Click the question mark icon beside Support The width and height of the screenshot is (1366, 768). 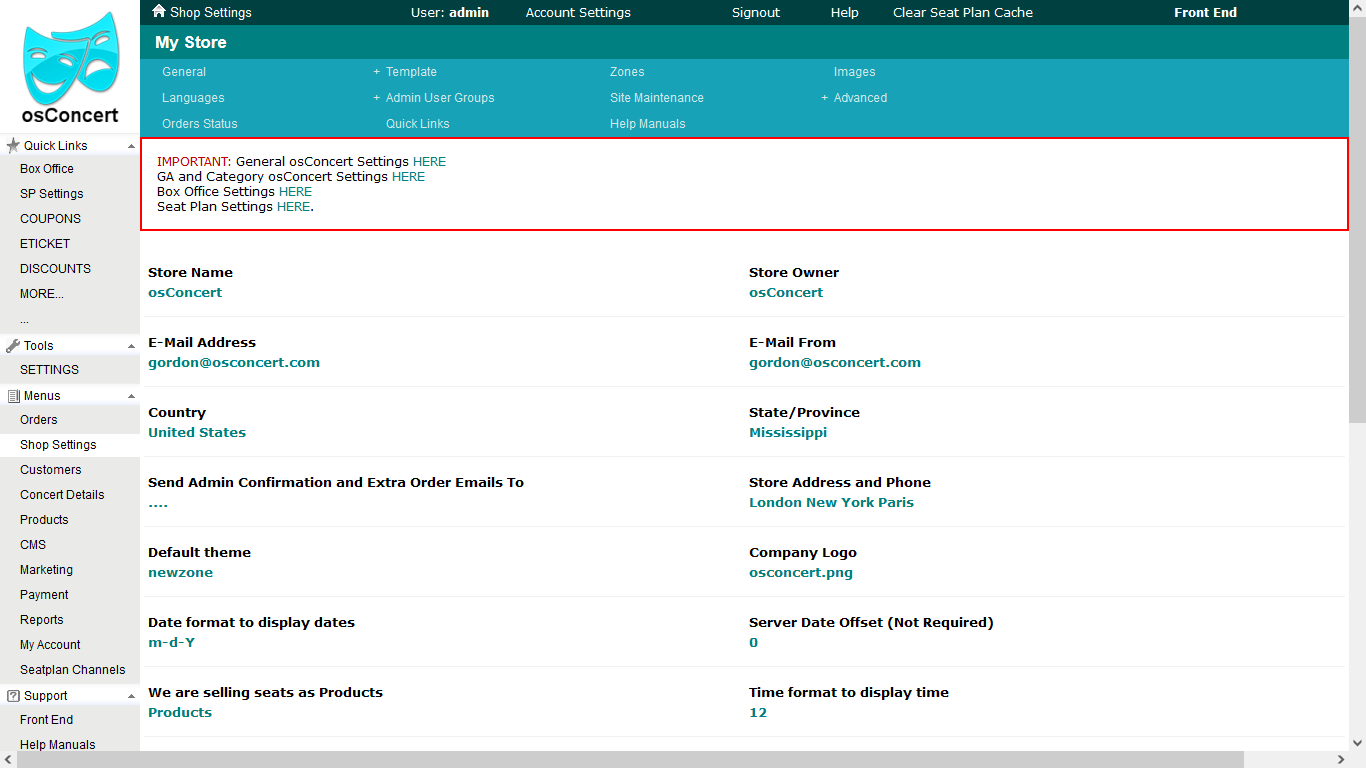pos(13,696)
